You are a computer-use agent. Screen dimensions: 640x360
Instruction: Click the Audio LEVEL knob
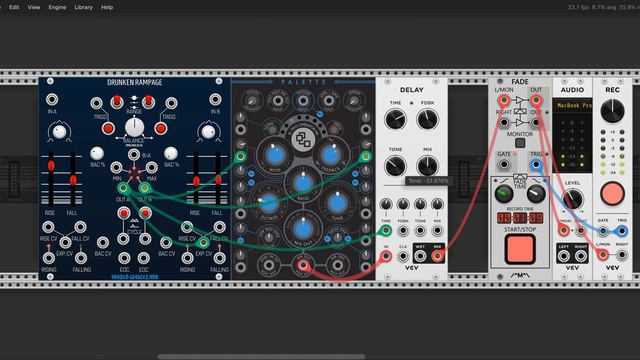tap(572, 199)
